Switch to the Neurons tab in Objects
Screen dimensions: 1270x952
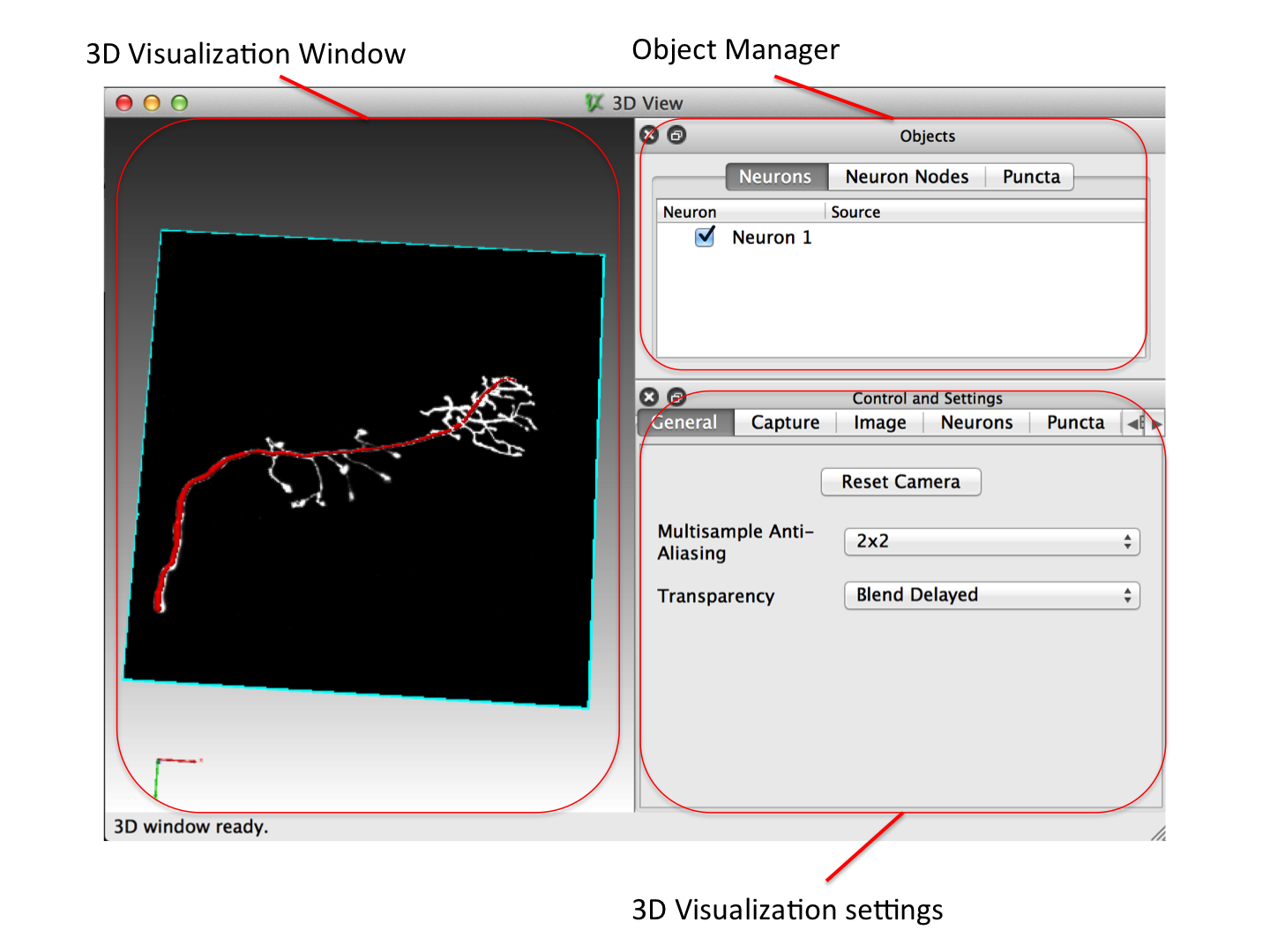point(776,176)
